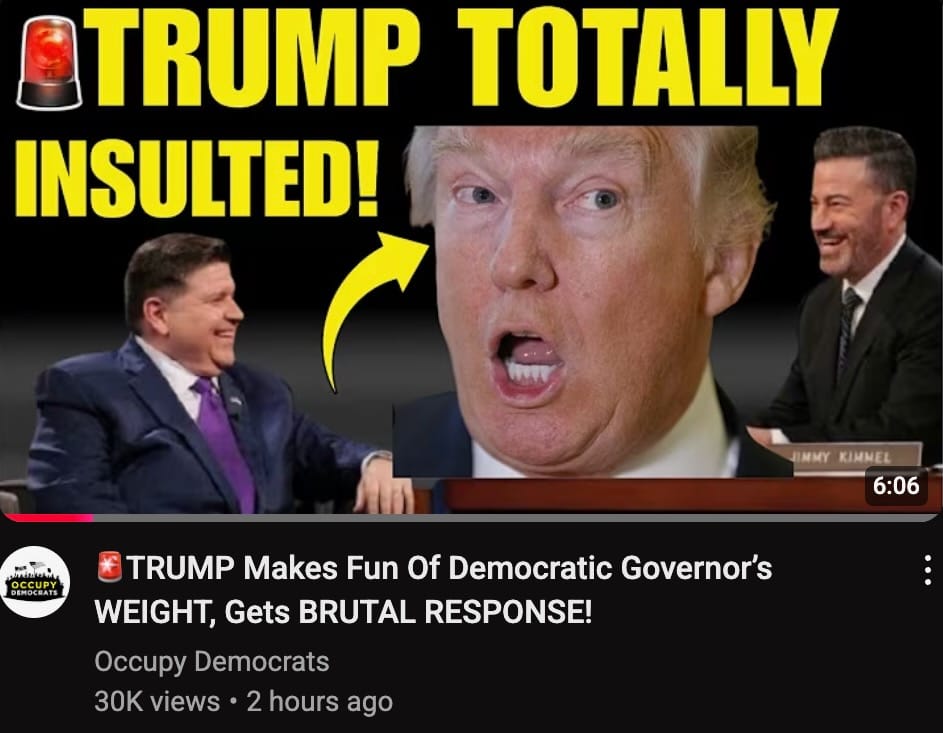The image size is (943, 733).
Task: Open the Occupy Democrats channel name link
Action: (212, 661)
